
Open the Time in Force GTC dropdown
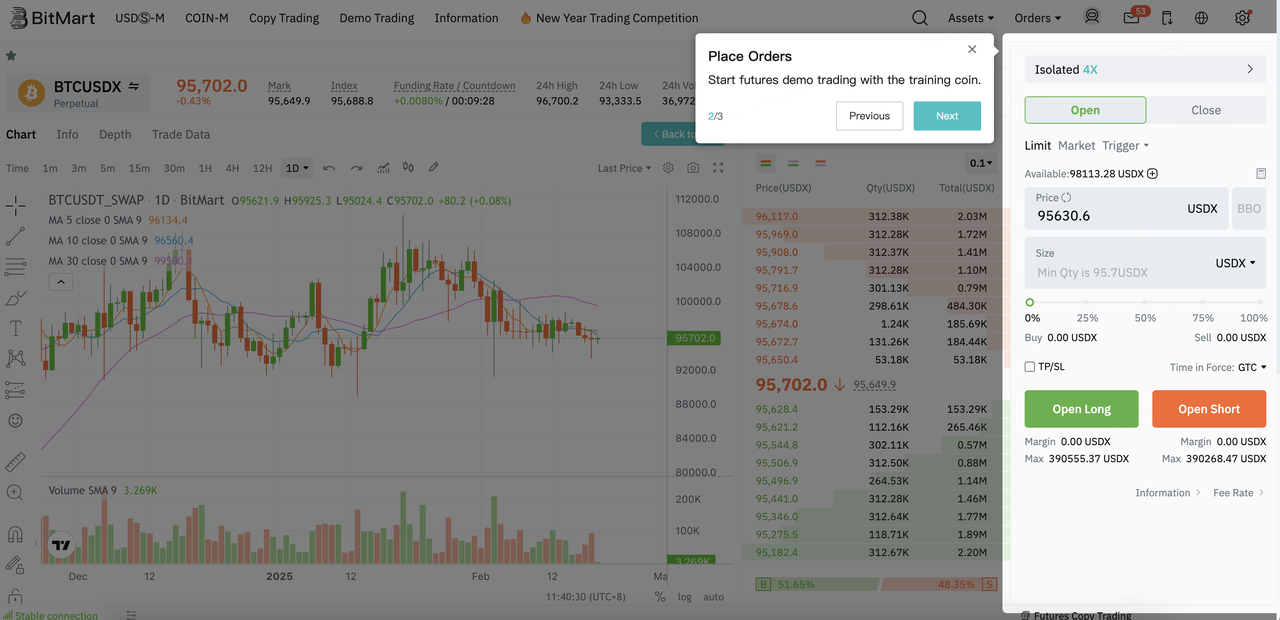pos(1252,368)
